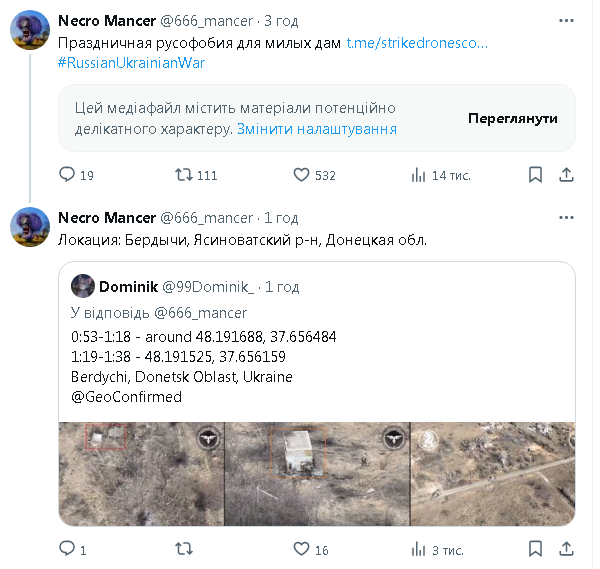Viewport: 600px width, 569px height.
Task: View analytics of first tweet (14 тис.)
Action: [418, 175]
